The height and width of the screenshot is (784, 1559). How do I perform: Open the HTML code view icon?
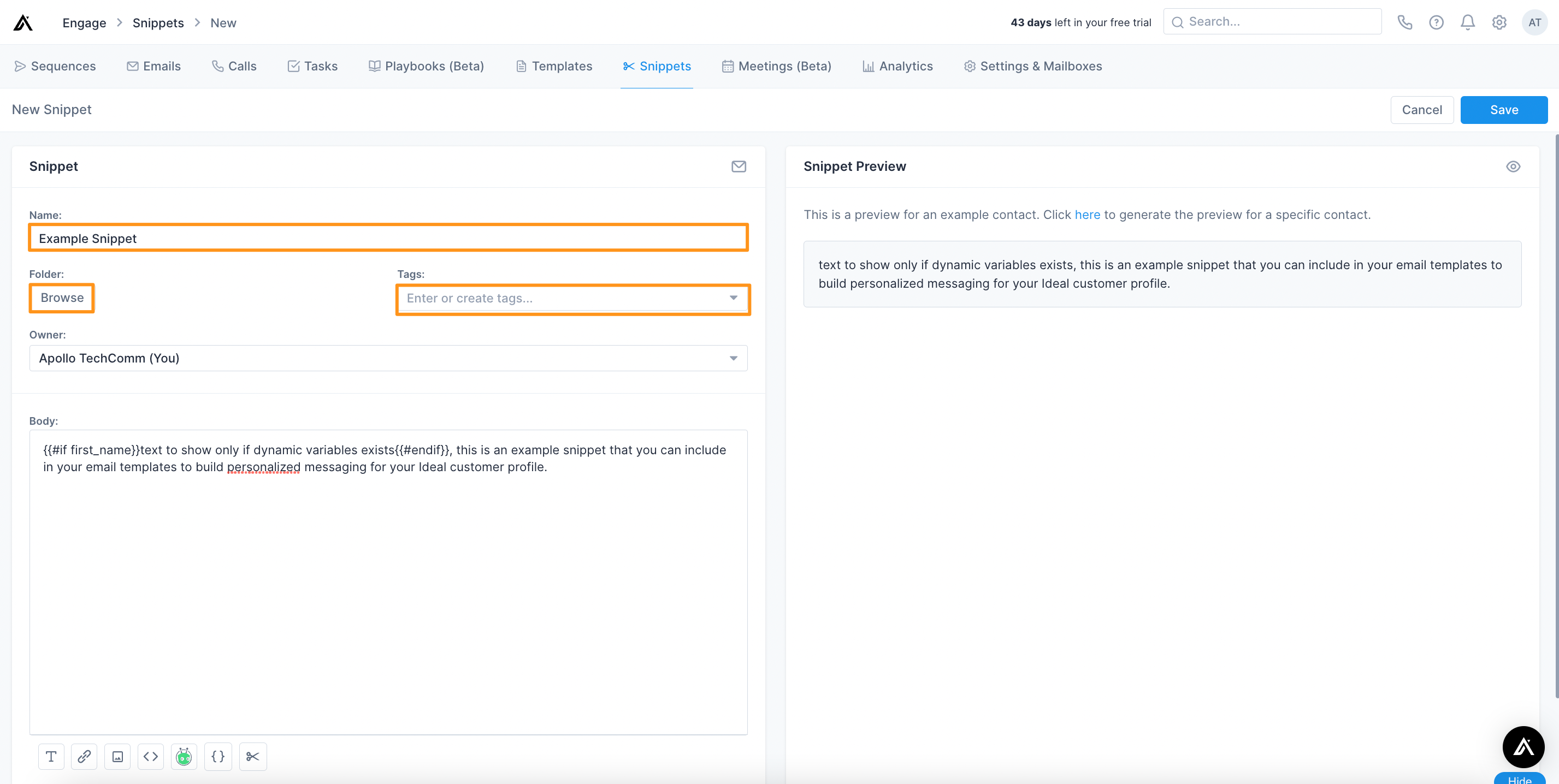(x=151, y=756)
